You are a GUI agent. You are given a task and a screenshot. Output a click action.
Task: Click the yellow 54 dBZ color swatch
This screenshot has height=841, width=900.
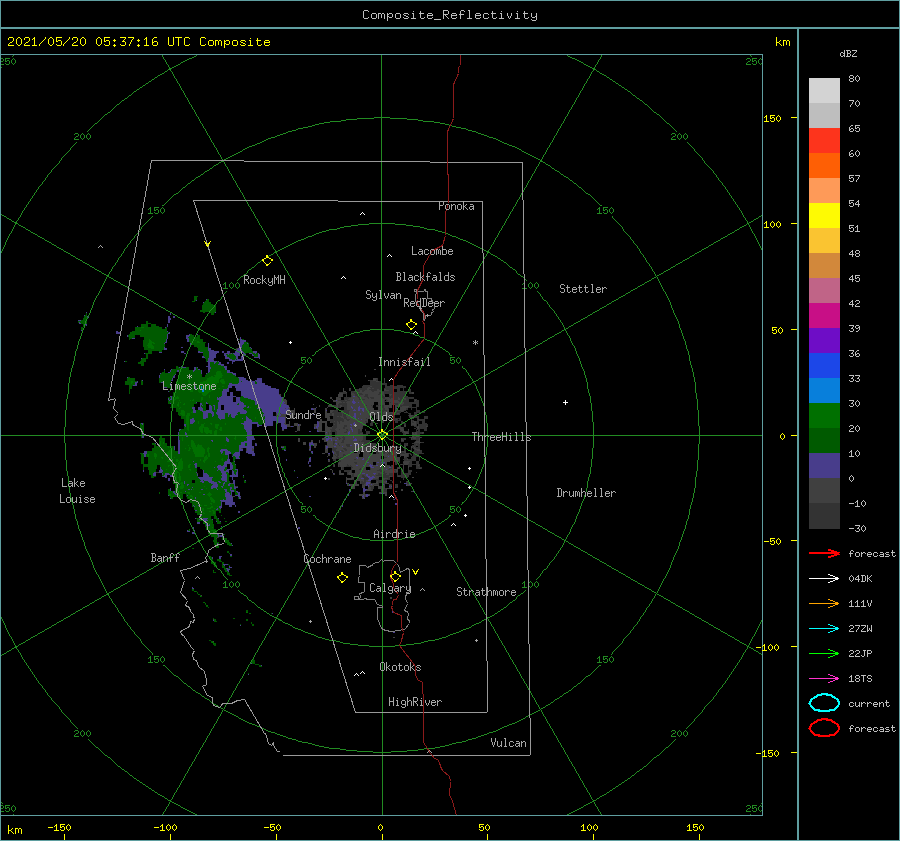click(824, 215)
